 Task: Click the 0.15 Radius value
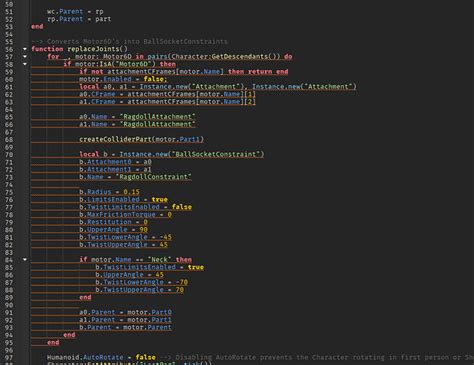131,192
